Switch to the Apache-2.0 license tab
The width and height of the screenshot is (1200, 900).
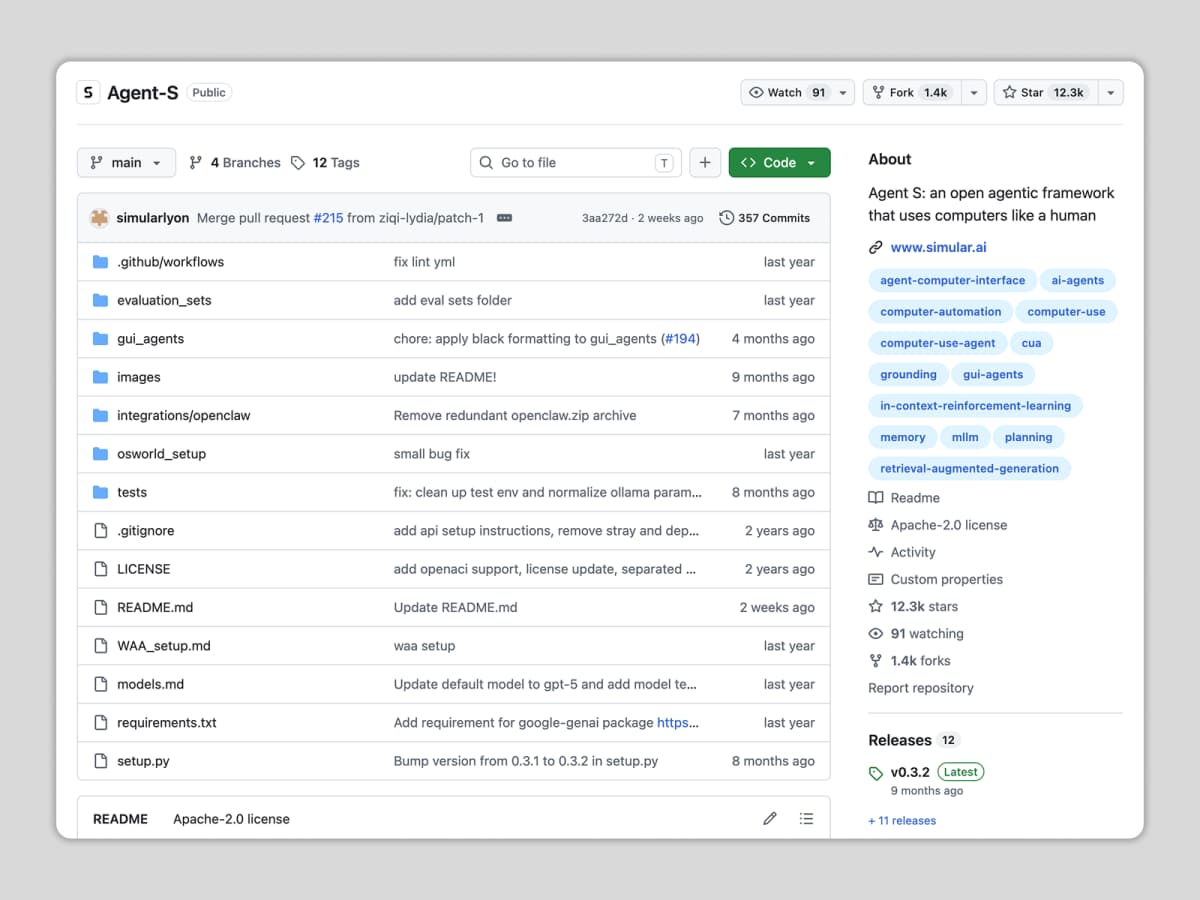point(231,819)
